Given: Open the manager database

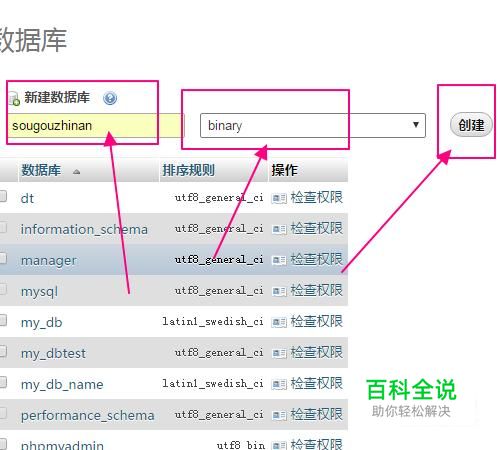Looking at the screenshot, I should point(49,261).
